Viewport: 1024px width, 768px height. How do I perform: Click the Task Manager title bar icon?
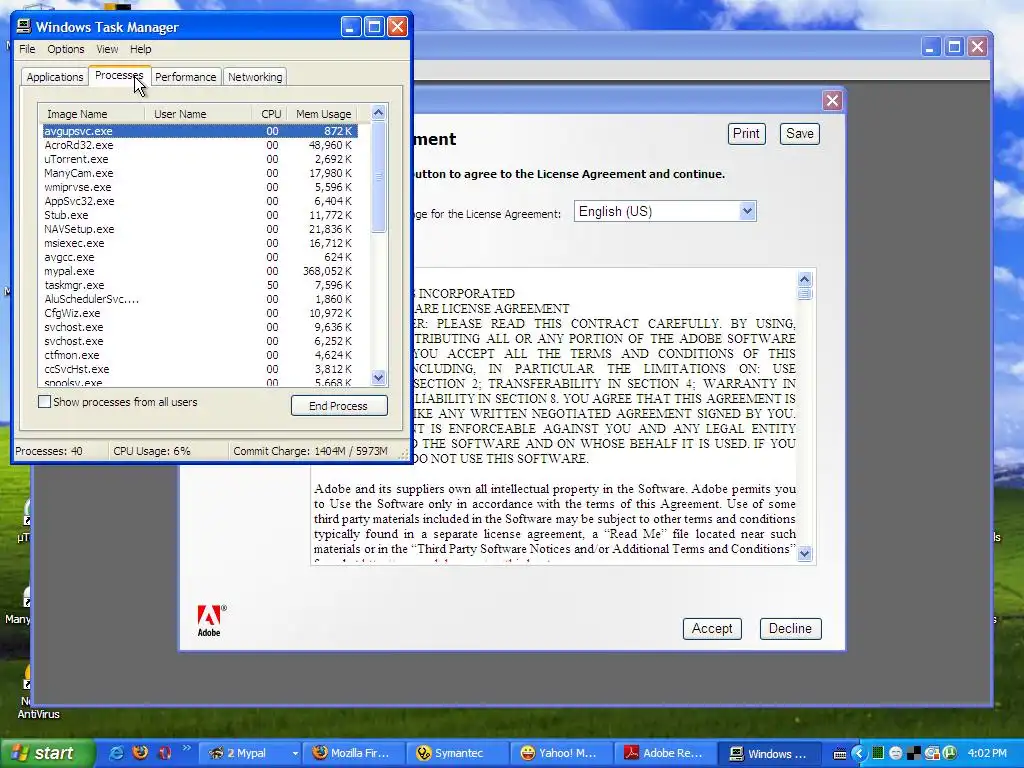click(x=24, y=26)
